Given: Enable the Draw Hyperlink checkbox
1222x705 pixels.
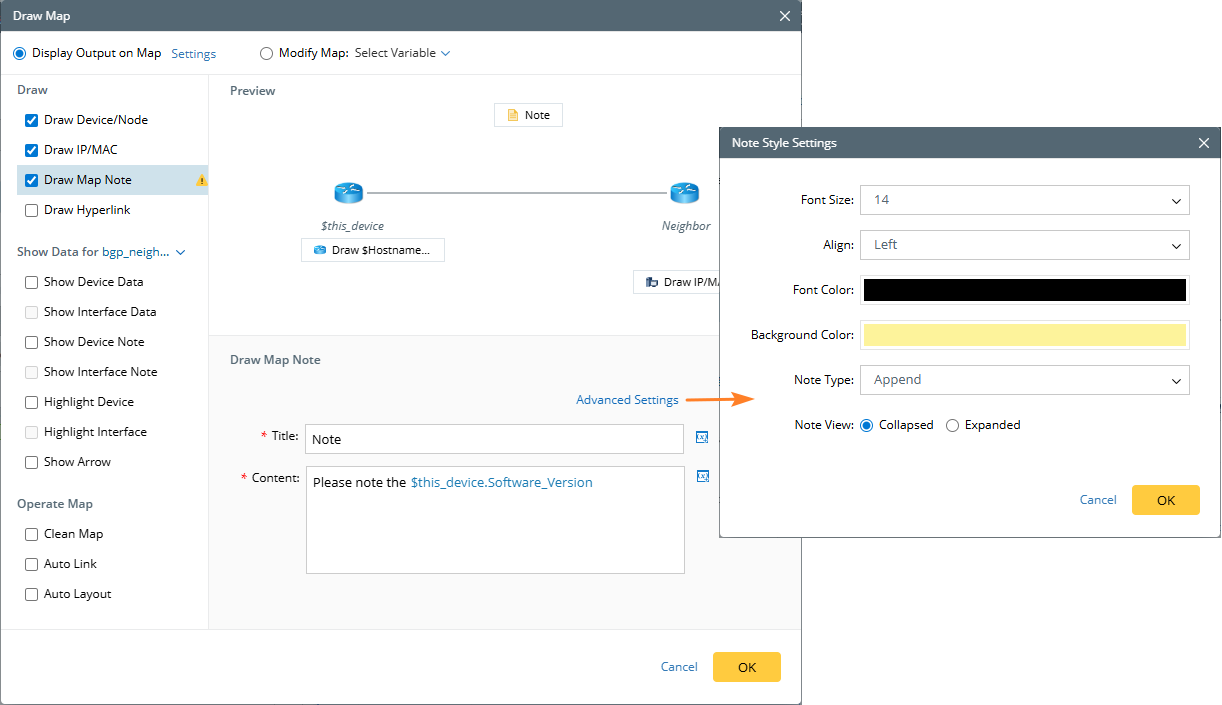Looking at the screenshot, I should (32, 210).
